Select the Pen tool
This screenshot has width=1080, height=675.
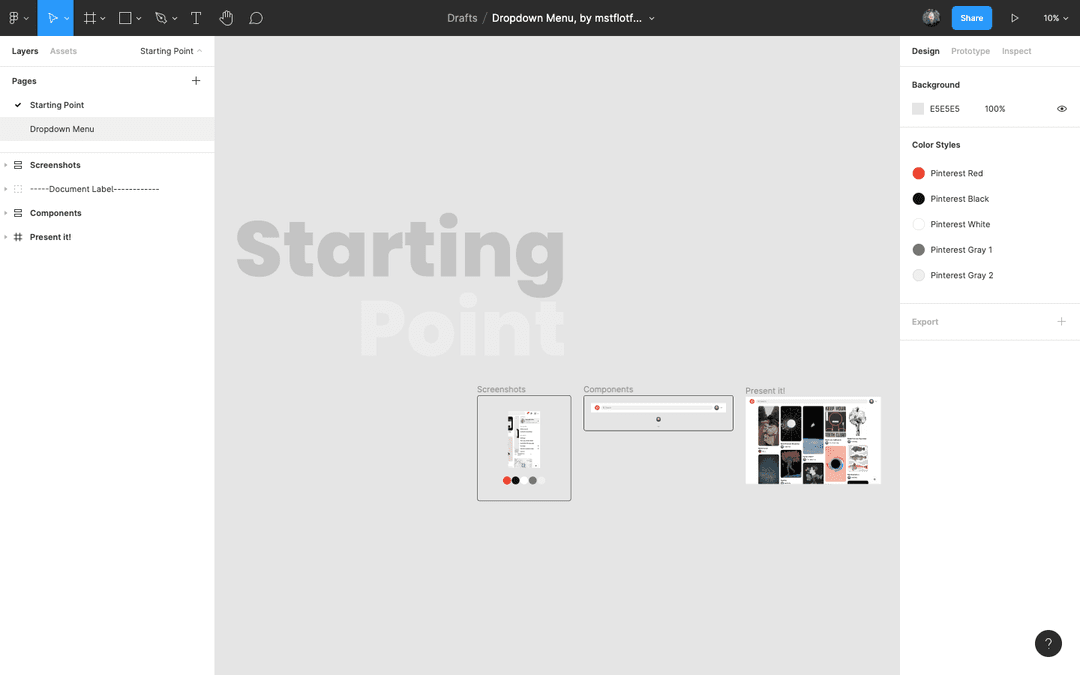point(160,17)
